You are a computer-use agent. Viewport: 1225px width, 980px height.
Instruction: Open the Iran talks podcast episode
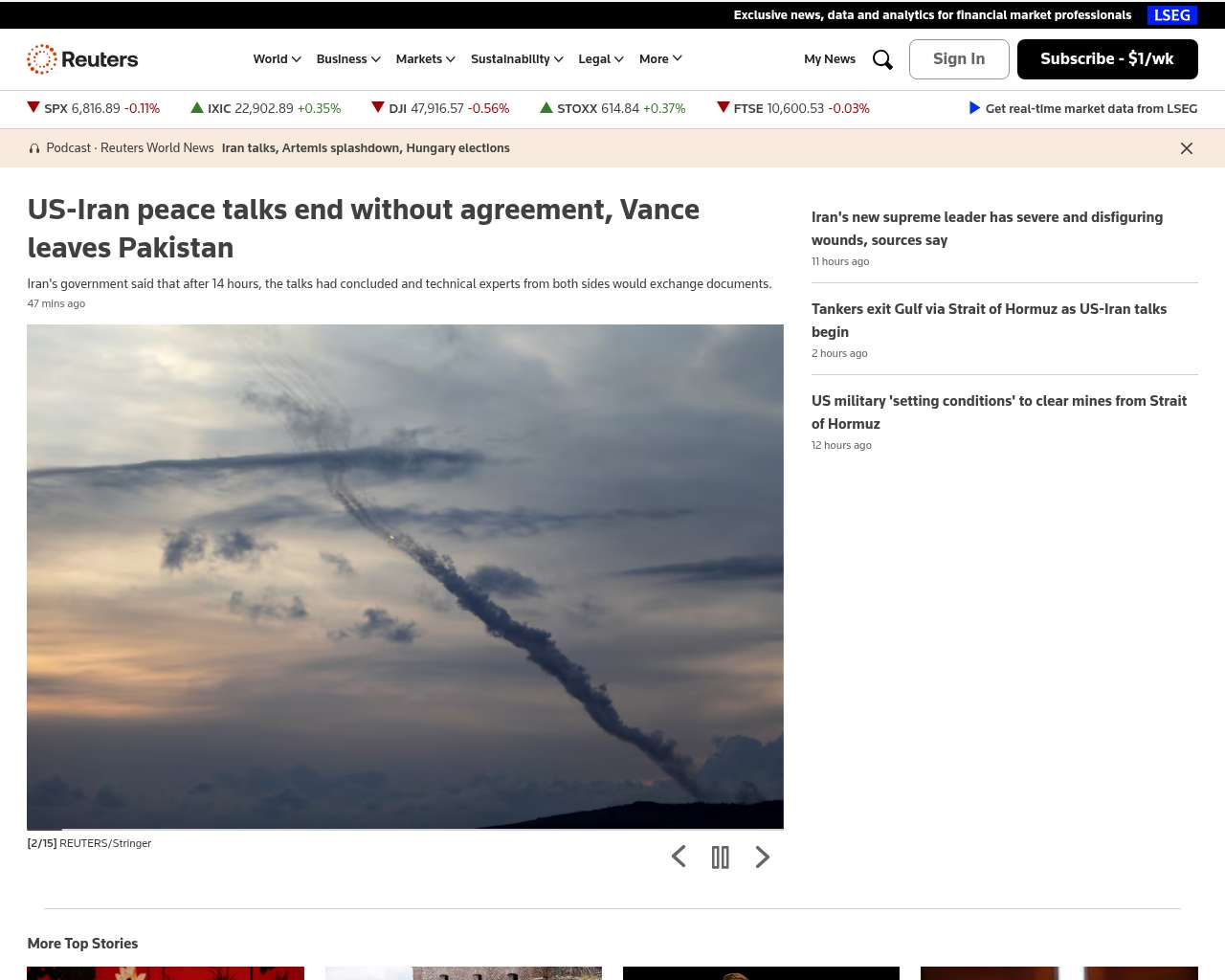[366, 148]
